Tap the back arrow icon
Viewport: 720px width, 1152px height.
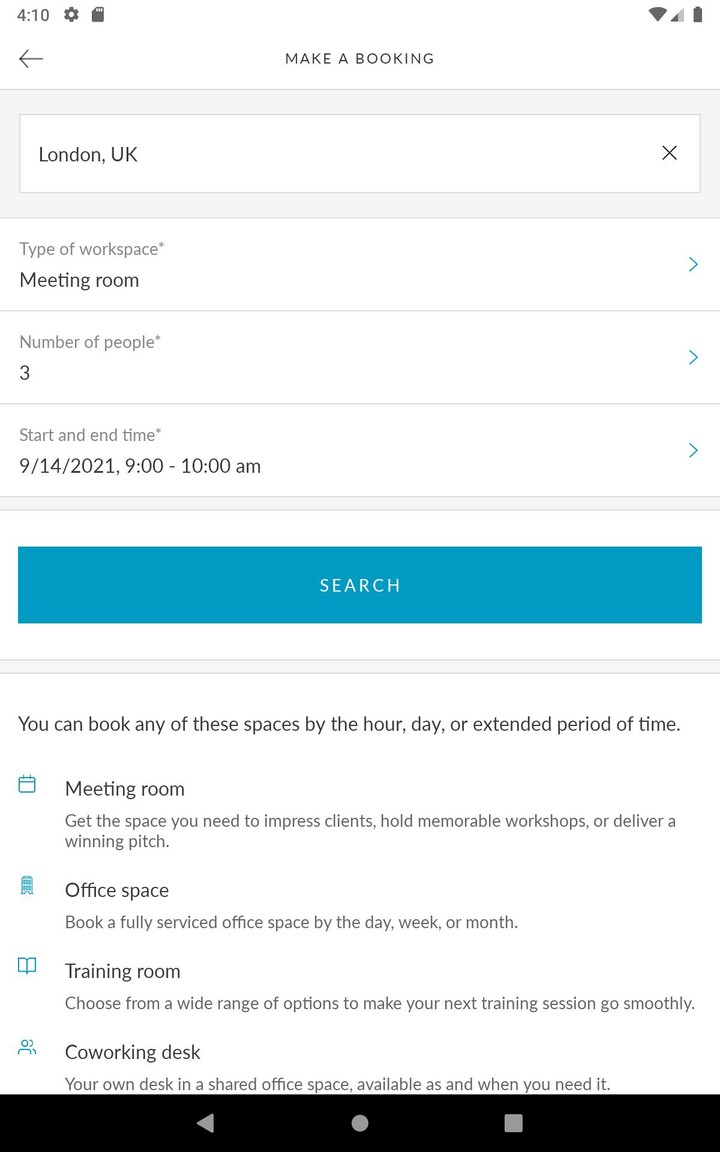click(x=31, y=59)
